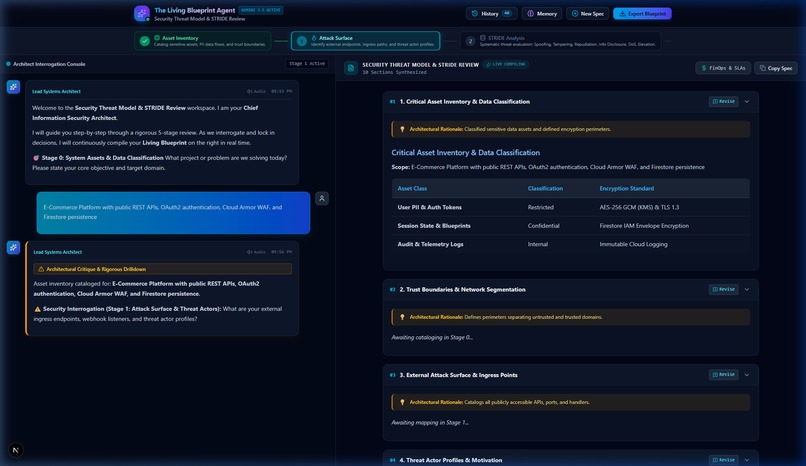Click the lightbulb icon in section 2 rationale

(402, 318)
